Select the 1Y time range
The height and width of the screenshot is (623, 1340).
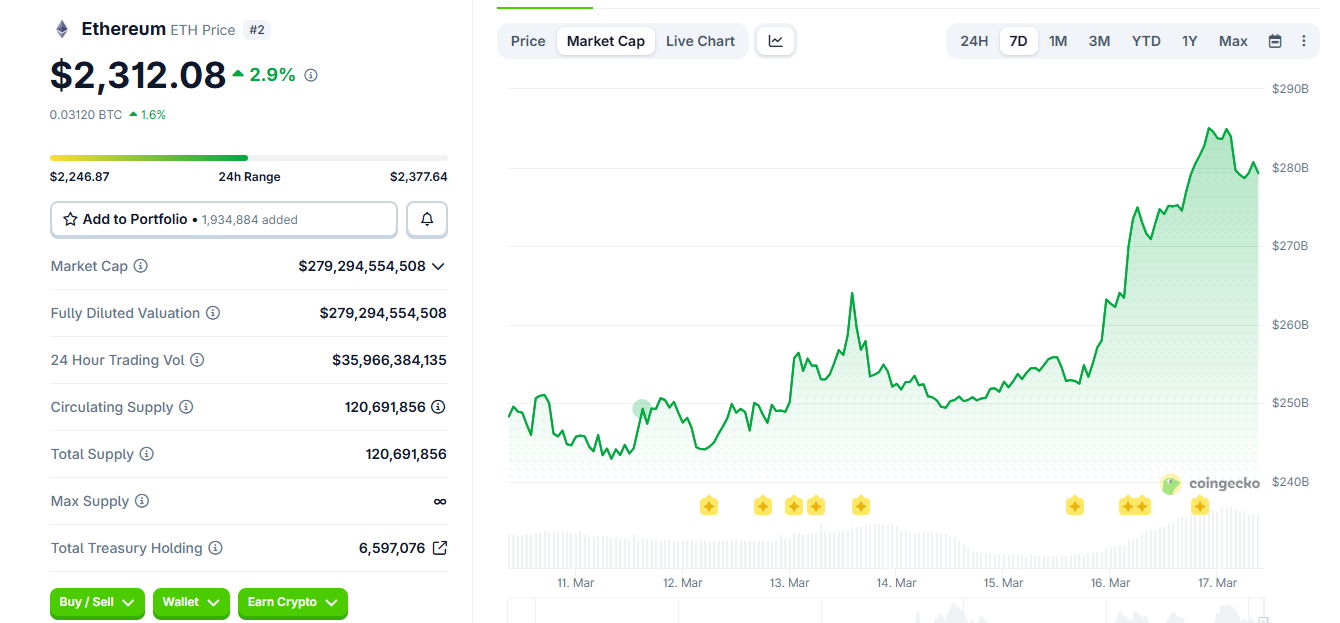tap(1189, 41)
